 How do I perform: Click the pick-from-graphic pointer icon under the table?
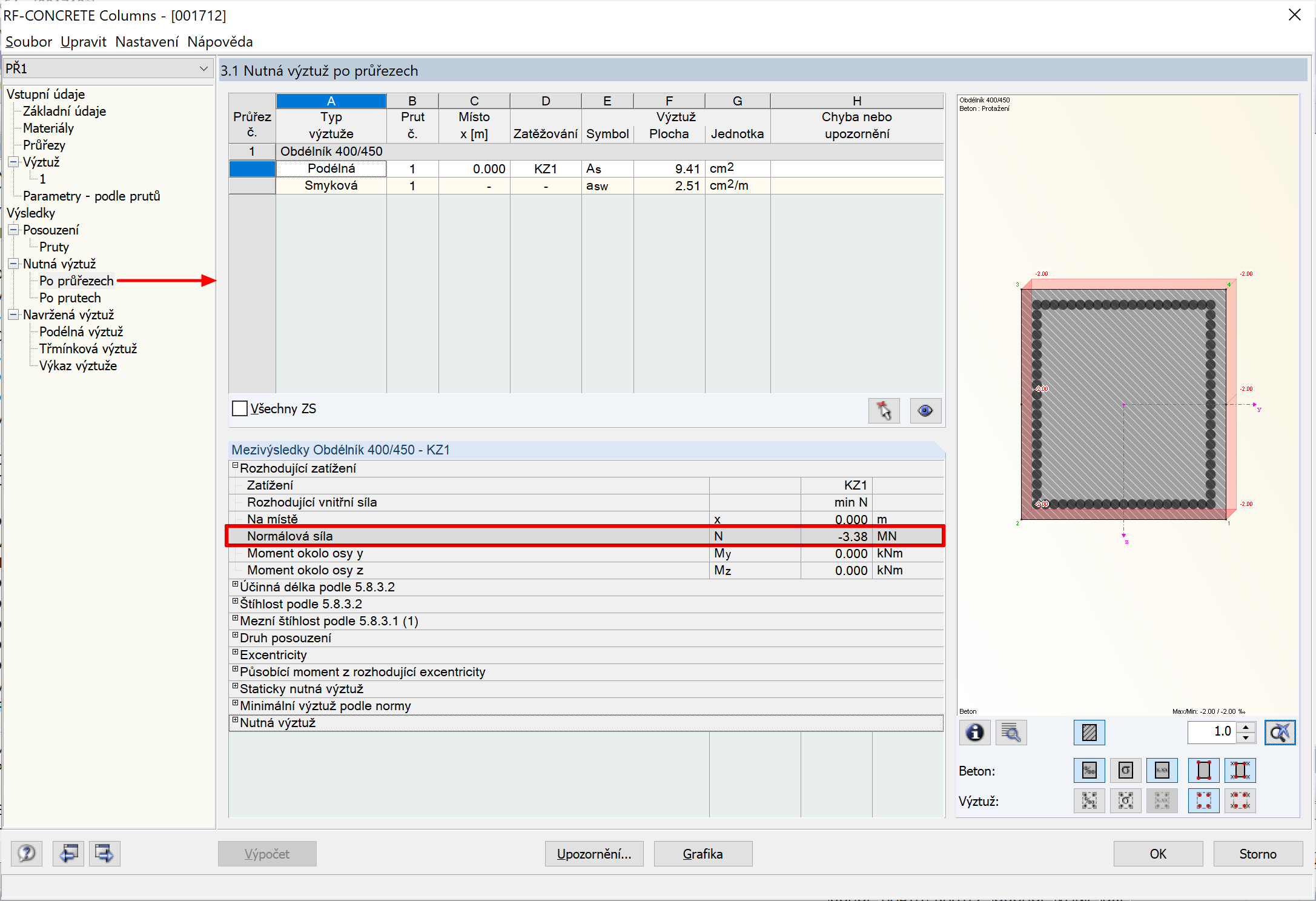tap(884, 411)
